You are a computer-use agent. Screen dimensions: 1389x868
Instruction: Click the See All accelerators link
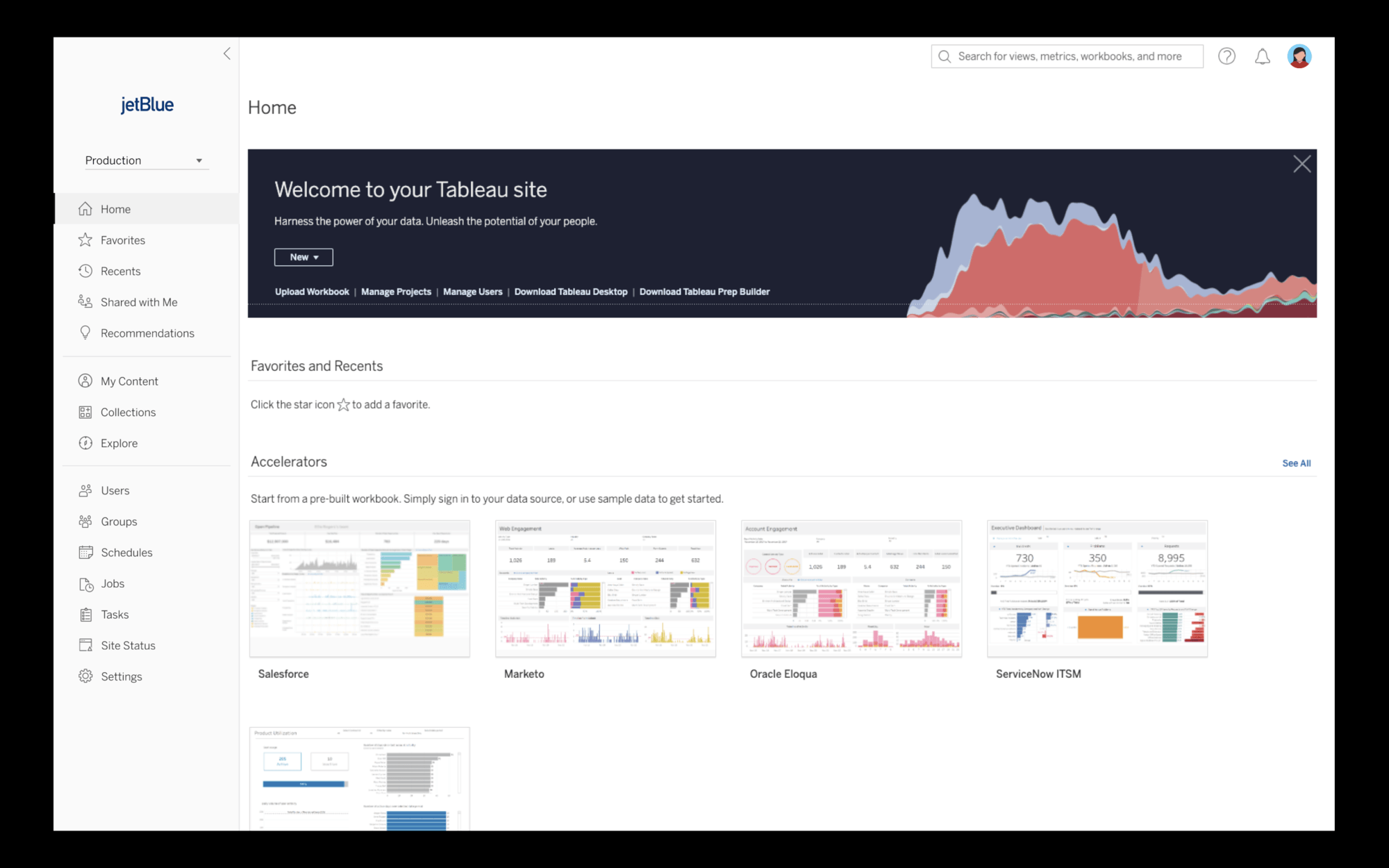tap(1296, 462)
